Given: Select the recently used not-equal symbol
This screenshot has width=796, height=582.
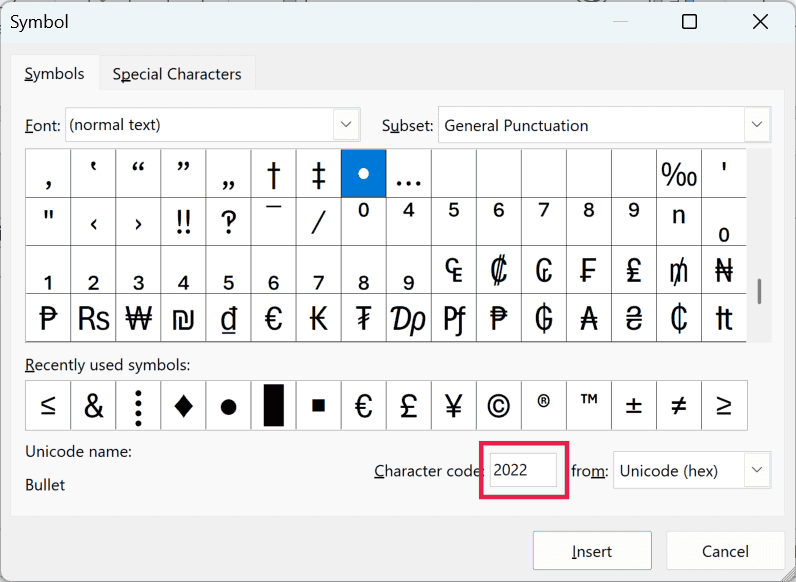Looking at the screenshot, I should pyautogui.click(x=679, y=405).
